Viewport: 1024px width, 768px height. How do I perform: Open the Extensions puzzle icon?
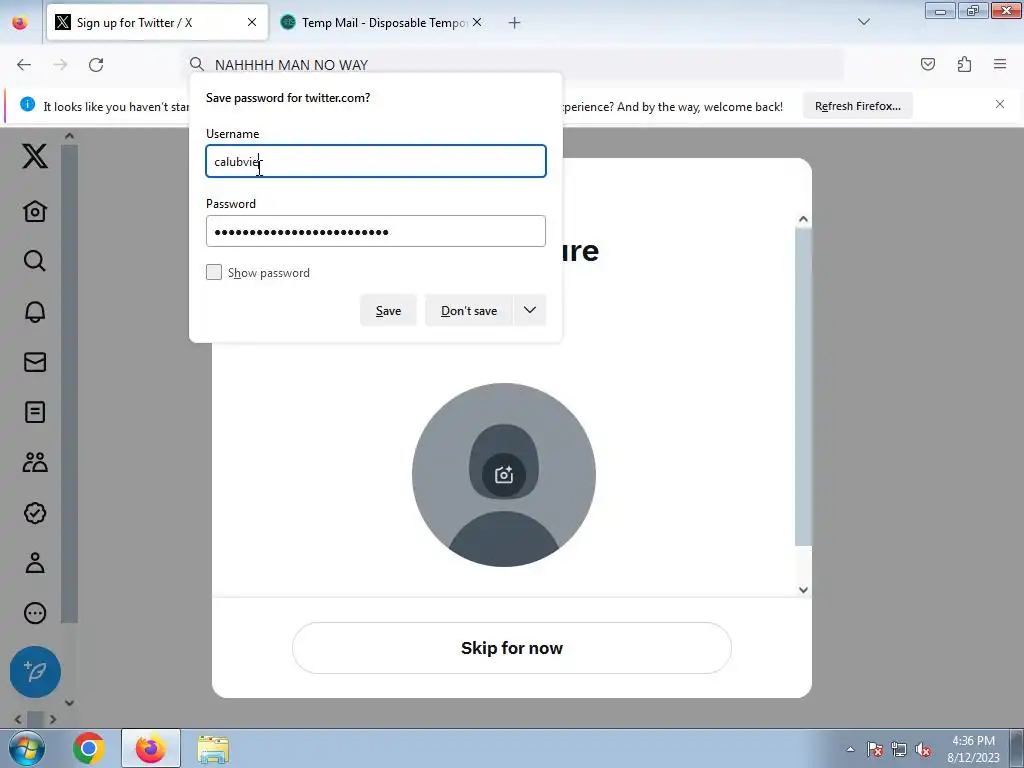click(964, 64)
